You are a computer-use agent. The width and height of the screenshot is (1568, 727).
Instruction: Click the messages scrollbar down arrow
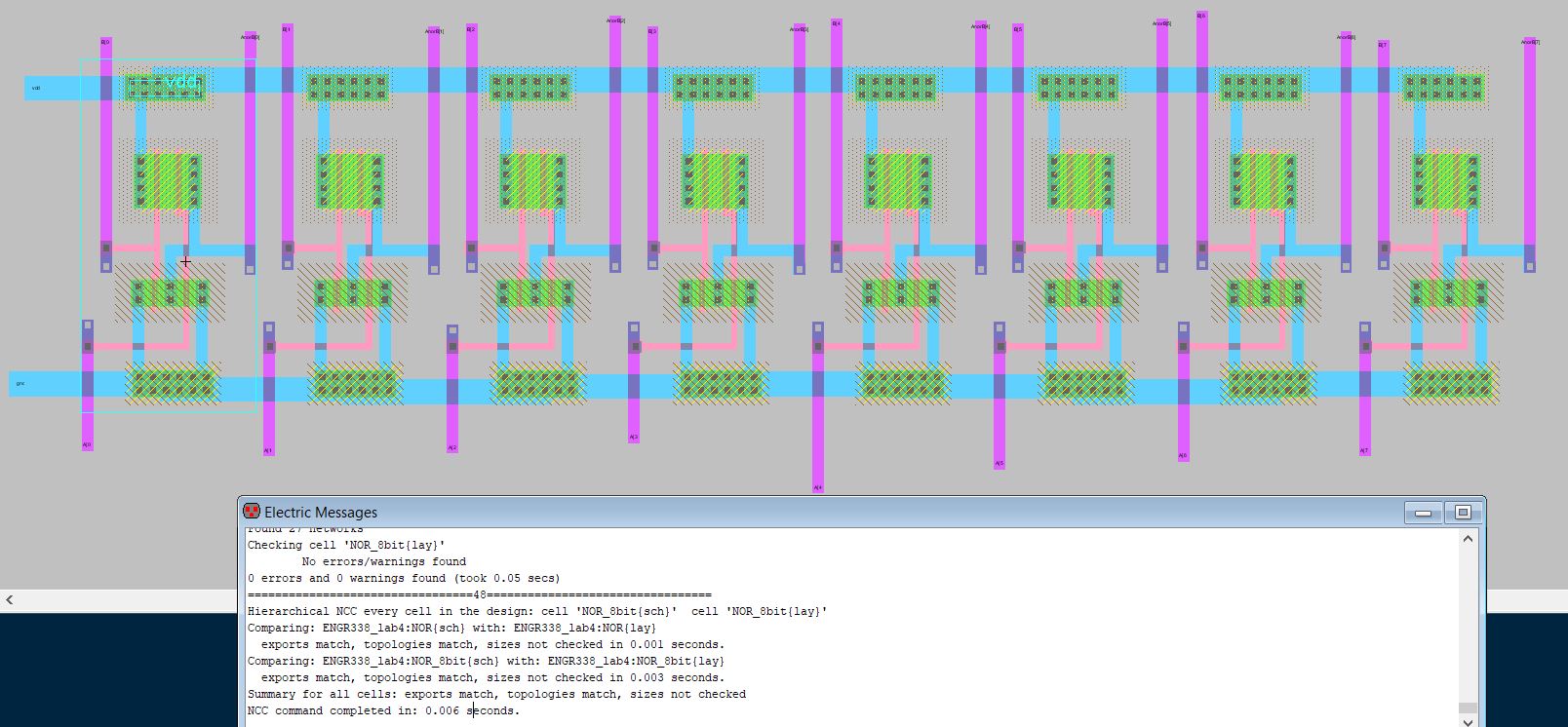pyautogui.click(x=1467, y=721)
